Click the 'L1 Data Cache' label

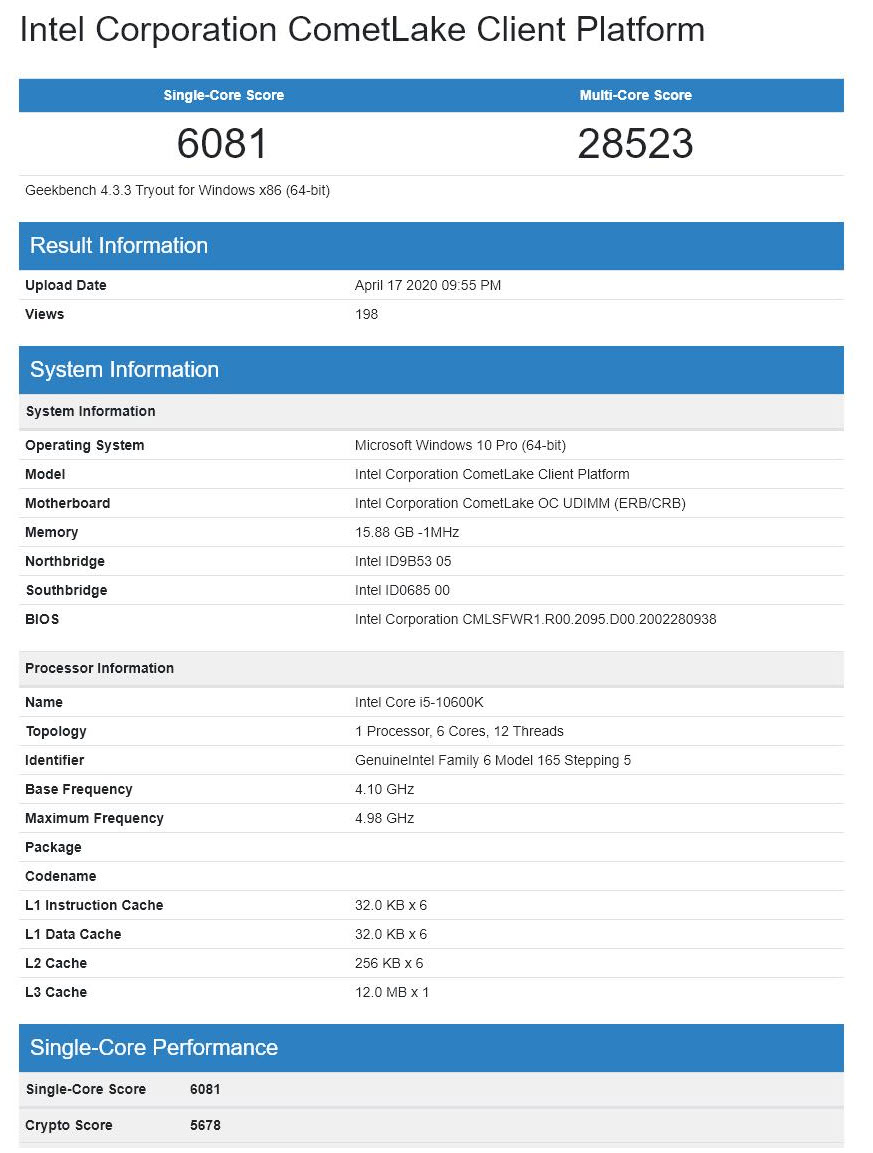(73, 935)
